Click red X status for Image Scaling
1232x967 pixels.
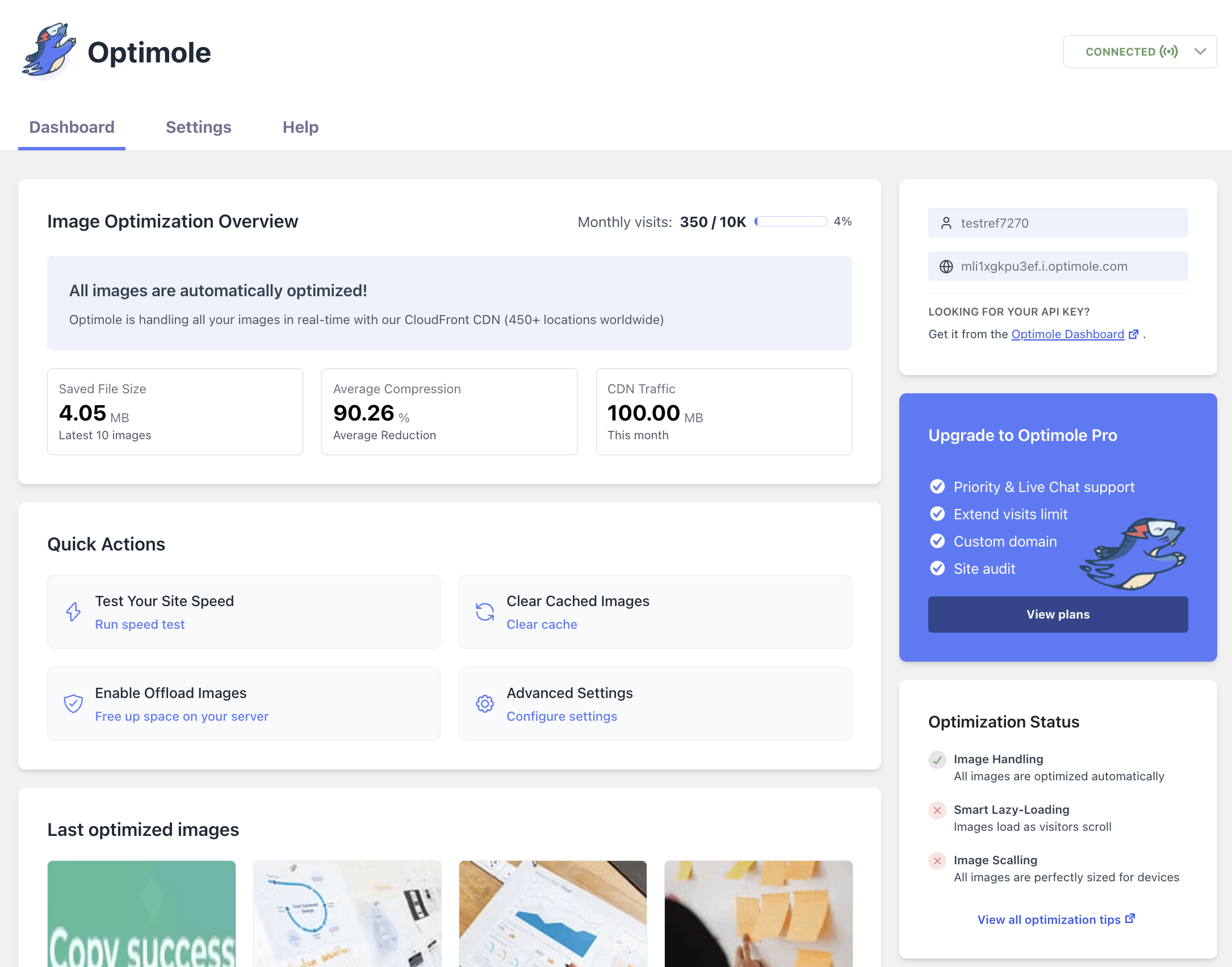coord(937,861)
